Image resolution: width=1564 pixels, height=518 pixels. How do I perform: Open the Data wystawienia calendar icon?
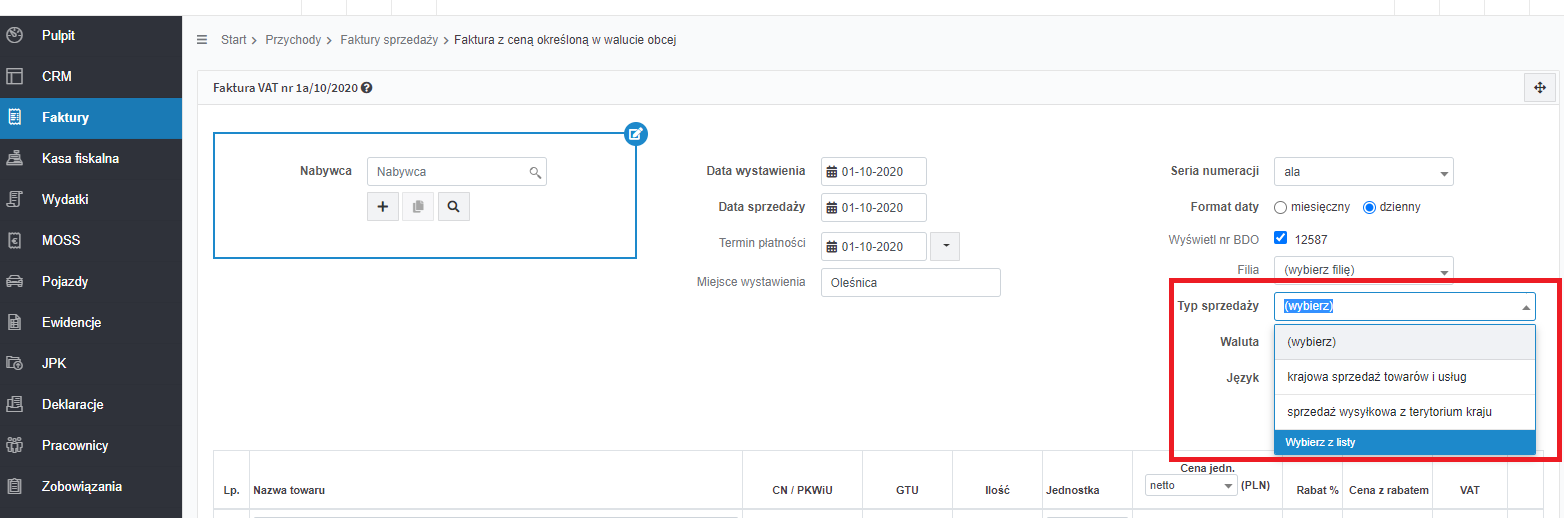(x=831, y=172)
